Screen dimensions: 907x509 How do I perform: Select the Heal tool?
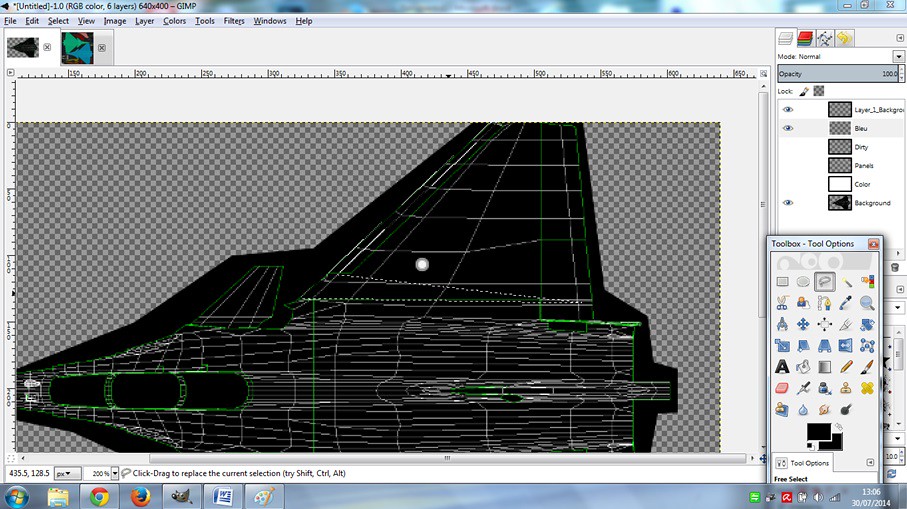867,388
